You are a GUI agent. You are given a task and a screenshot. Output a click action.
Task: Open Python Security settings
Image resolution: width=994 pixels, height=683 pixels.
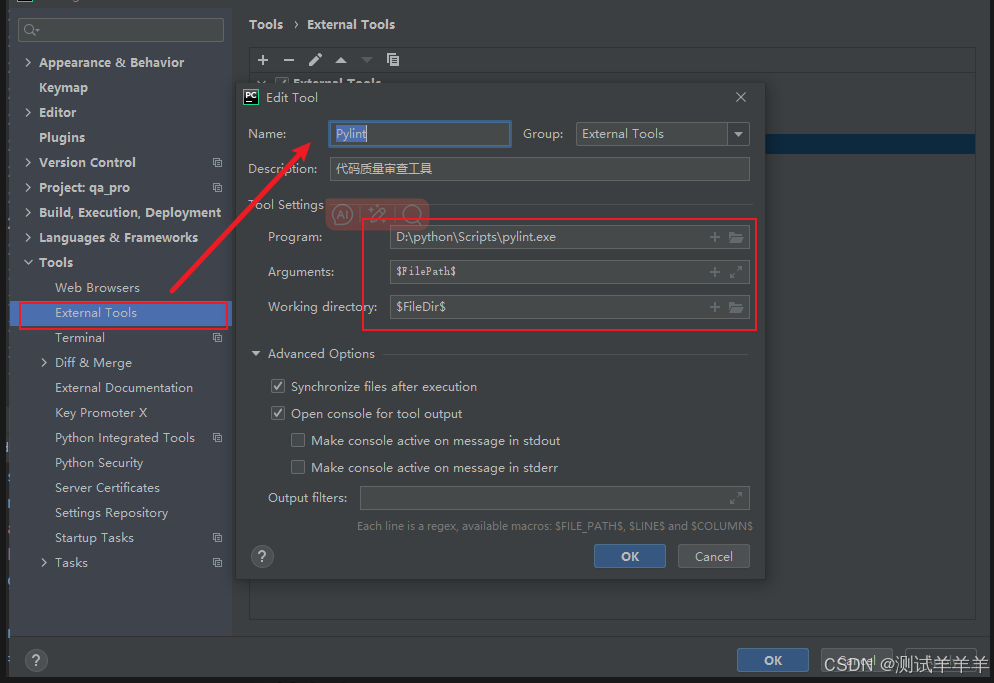tap(99, 463)
